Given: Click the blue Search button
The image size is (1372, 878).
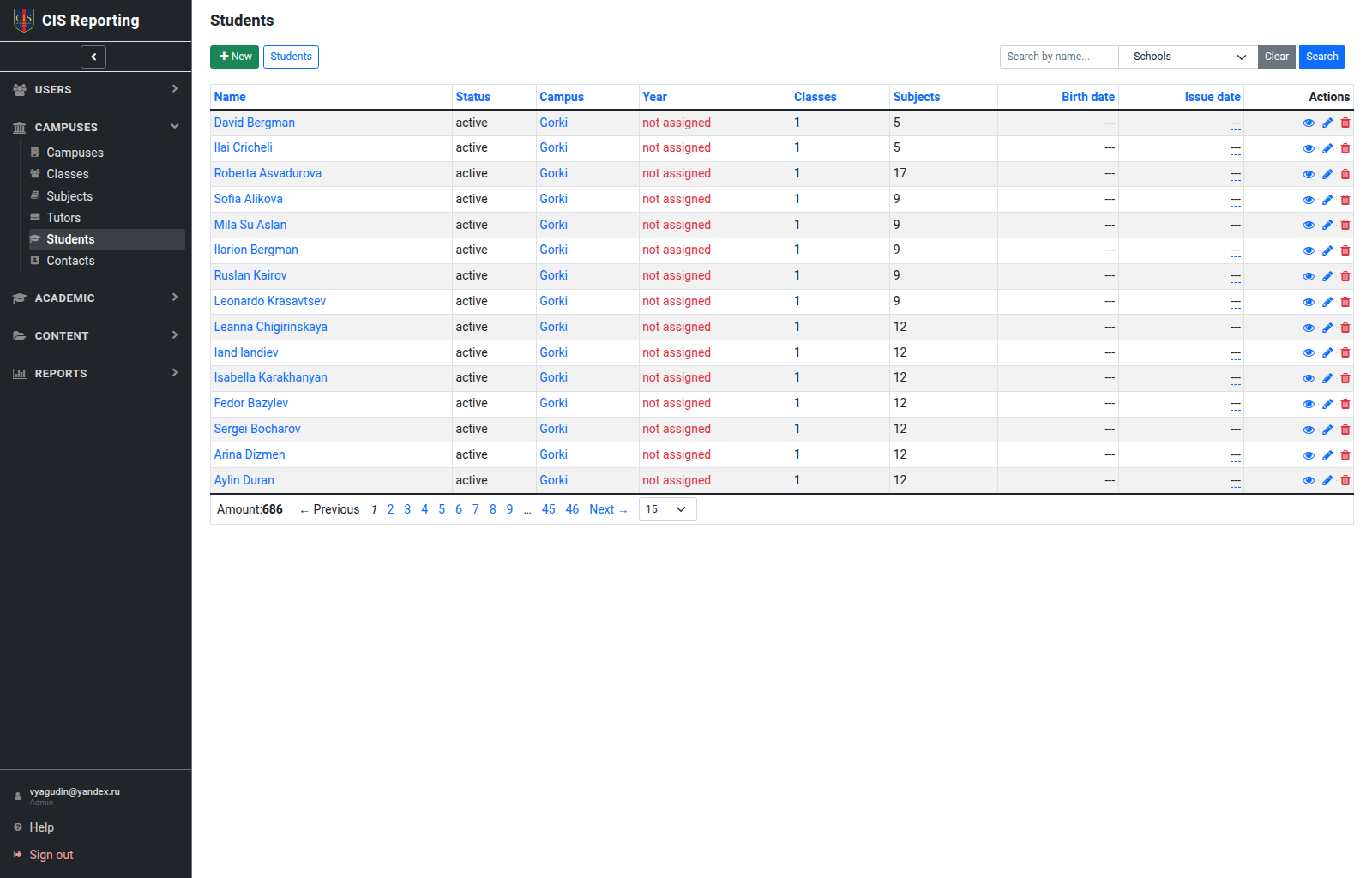Looking at the screenshot, I should click(1321, 57).
